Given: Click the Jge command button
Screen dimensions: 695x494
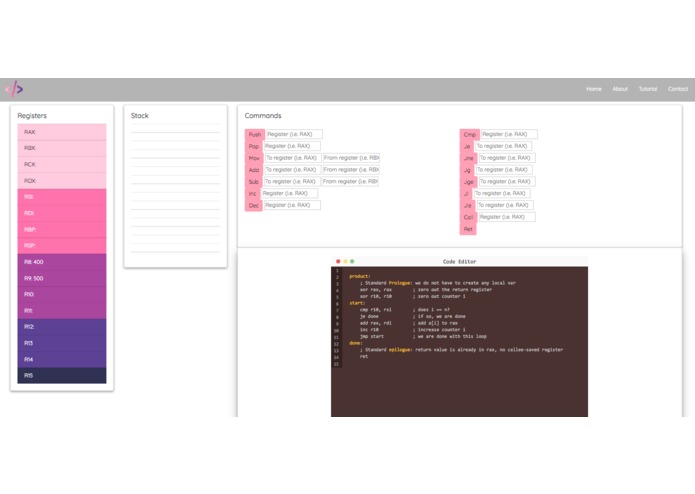Looking at the screenshot, I should point(469,182).
